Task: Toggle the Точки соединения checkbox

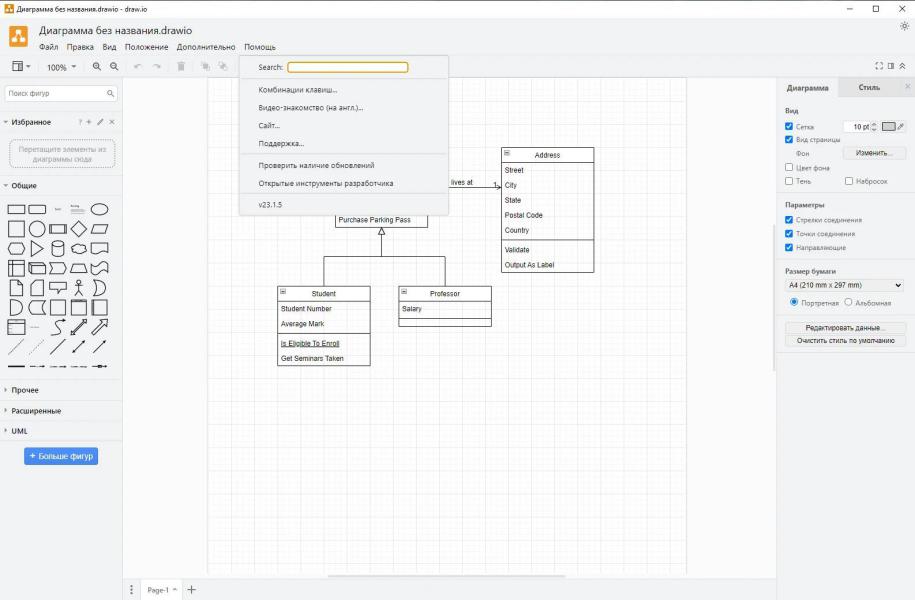Action: click(789, 233)
